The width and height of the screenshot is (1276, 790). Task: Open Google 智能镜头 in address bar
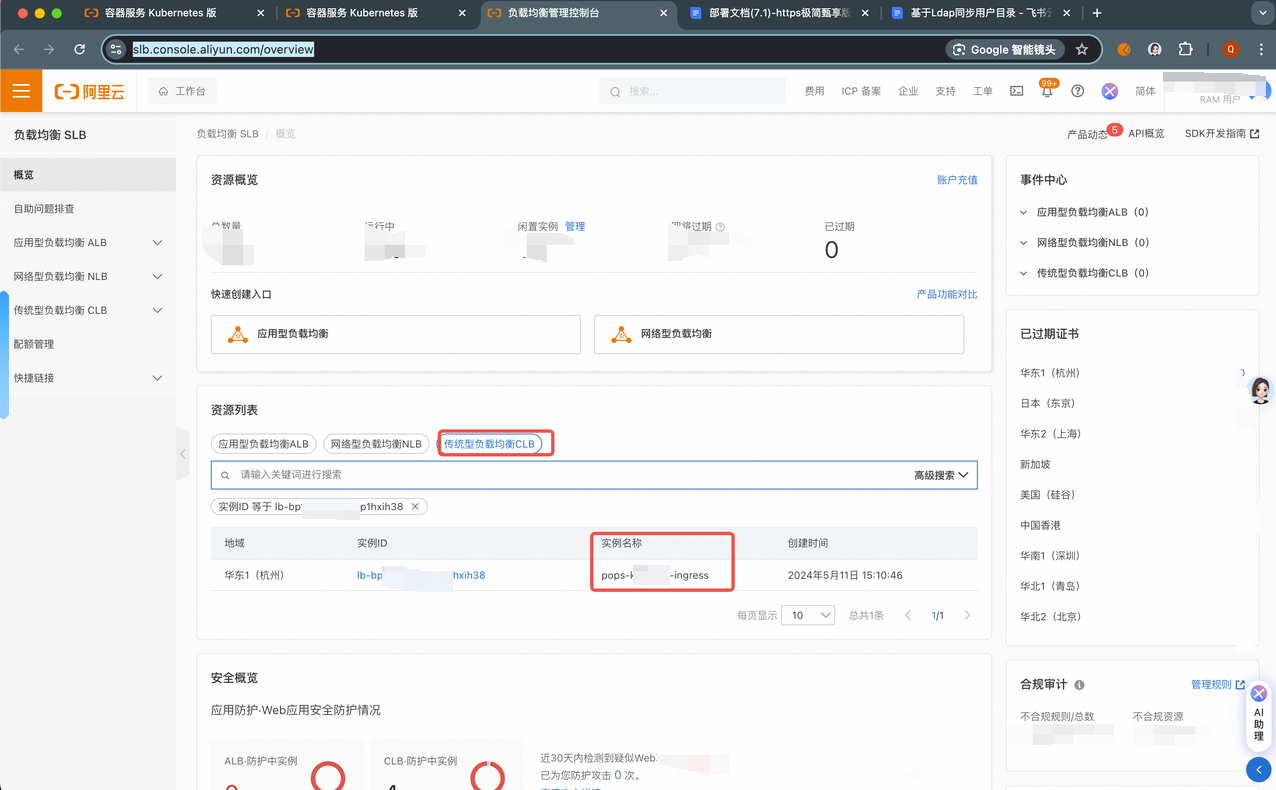click(1005, 49)
